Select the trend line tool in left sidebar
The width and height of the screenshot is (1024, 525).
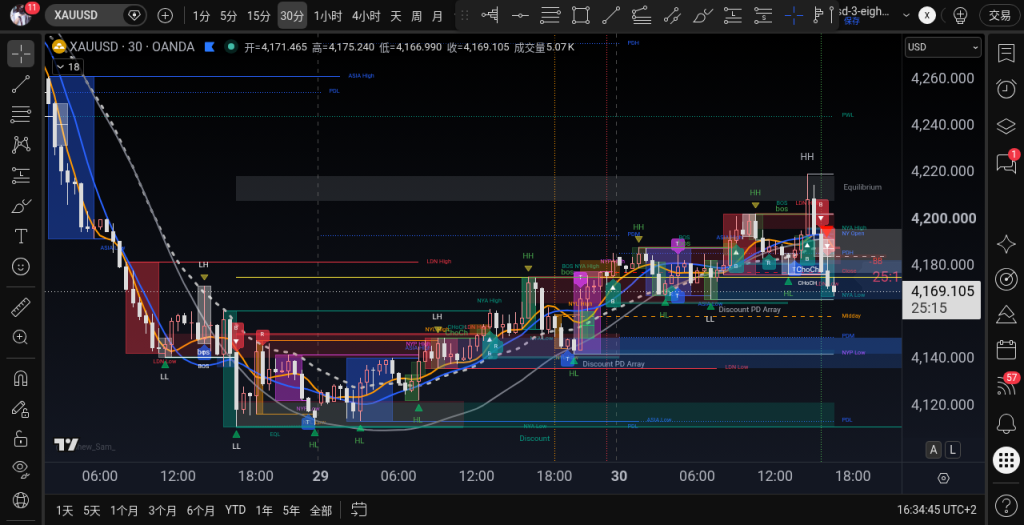click(21, 84)
